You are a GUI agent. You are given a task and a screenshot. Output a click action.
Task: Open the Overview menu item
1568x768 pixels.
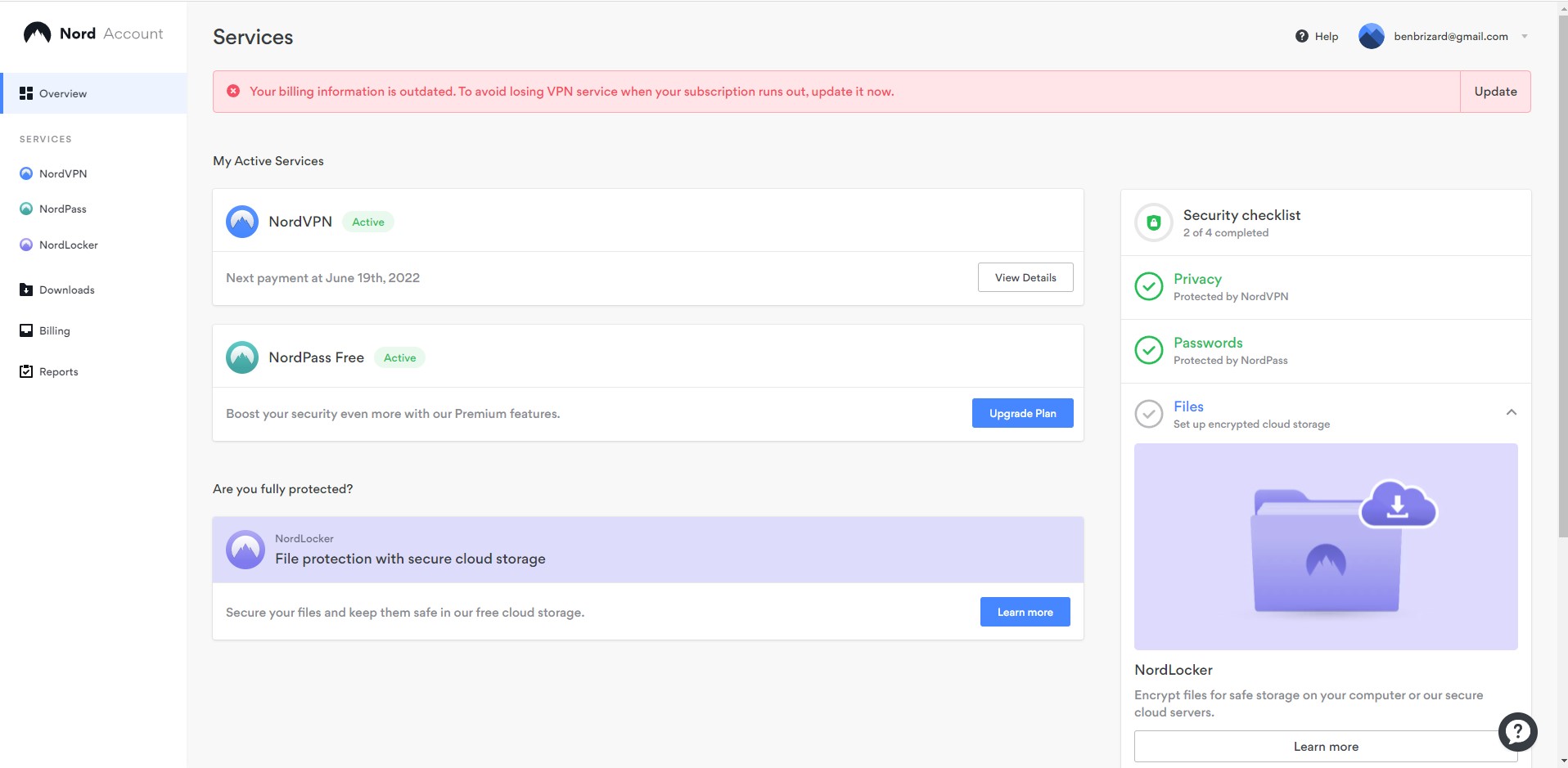point(94,93)
